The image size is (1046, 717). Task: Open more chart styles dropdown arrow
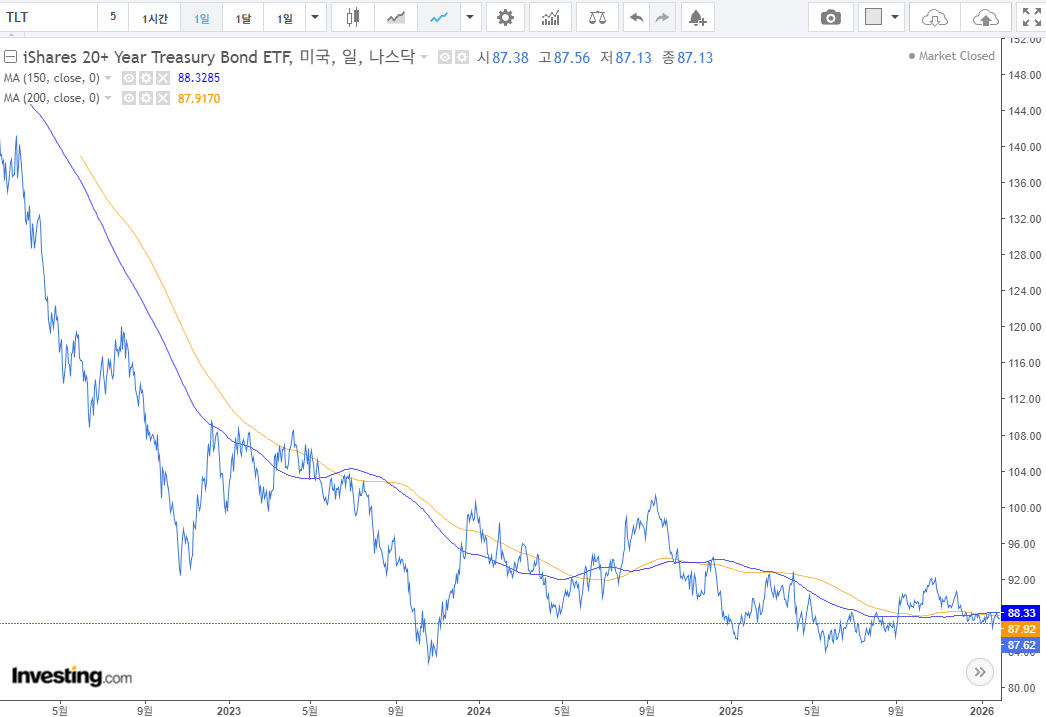(x=470, y=17)
